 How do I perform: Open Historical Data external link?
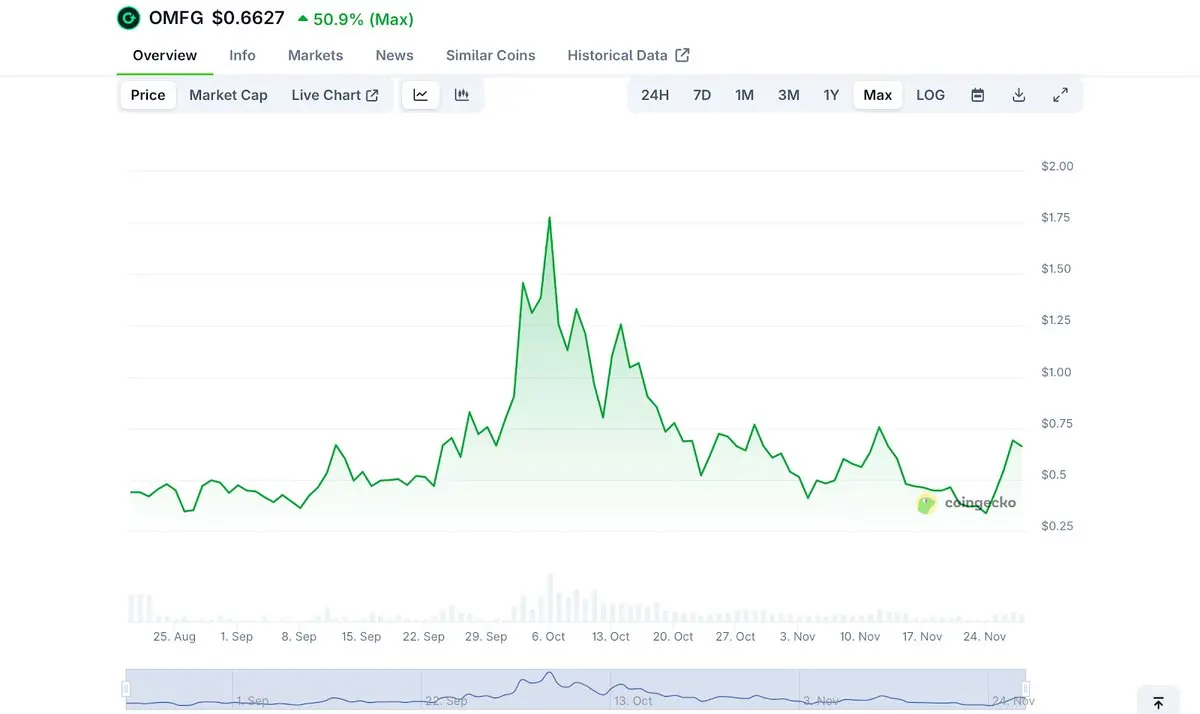(628, 55)
